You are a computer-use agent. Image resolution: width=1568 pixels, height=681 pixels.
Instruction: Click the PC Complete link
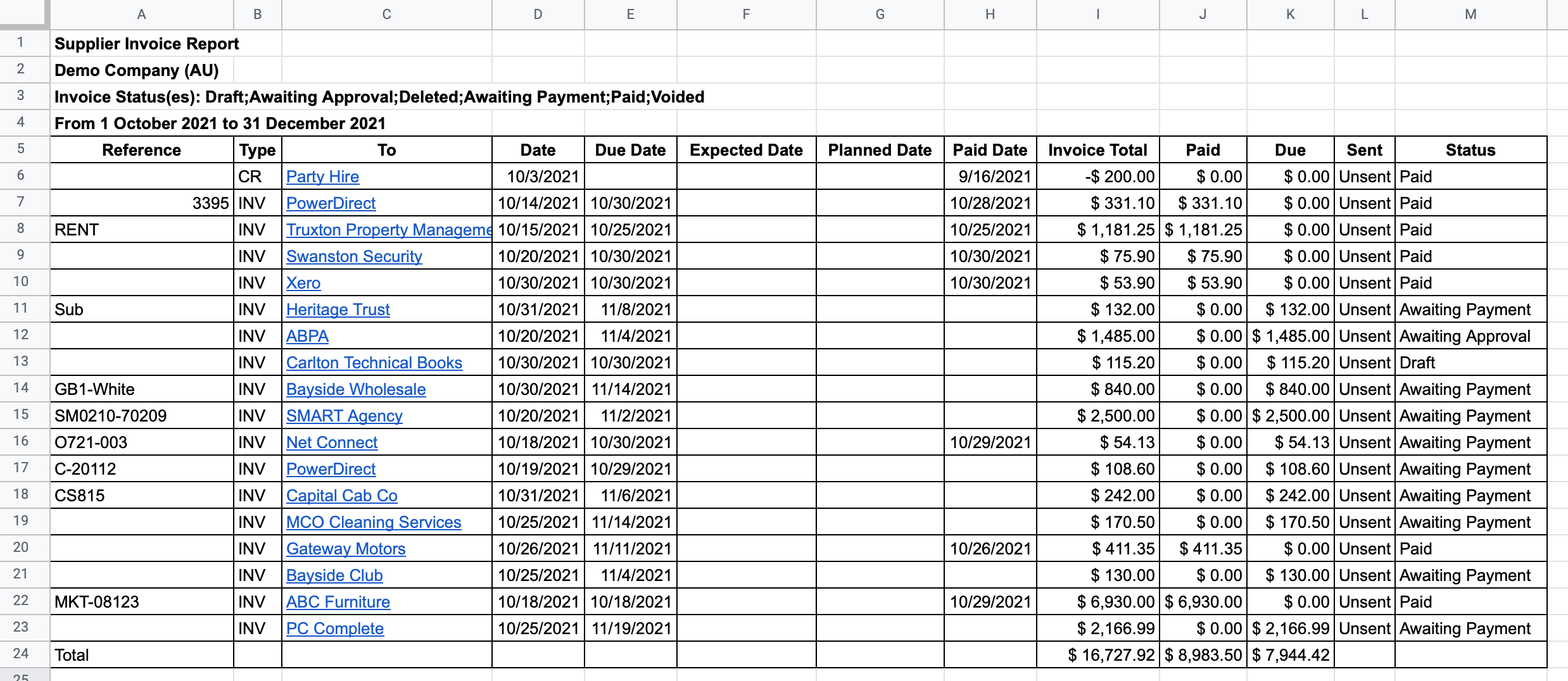pos(334,628)
